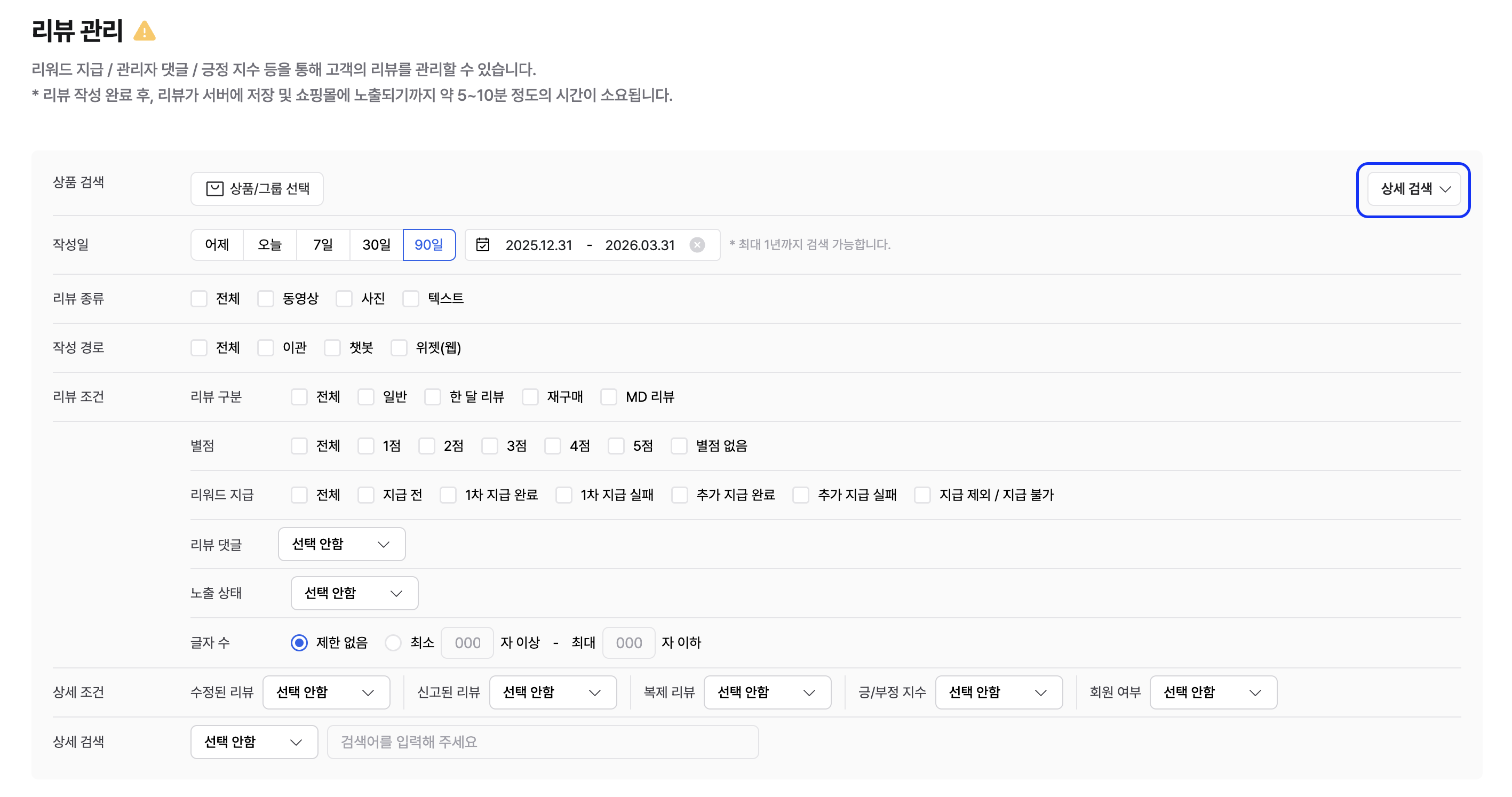Enable the 일반 review filter
The height and width of the screenshot is (797, 1512).
pyautogui.click(x=366, y=397)
